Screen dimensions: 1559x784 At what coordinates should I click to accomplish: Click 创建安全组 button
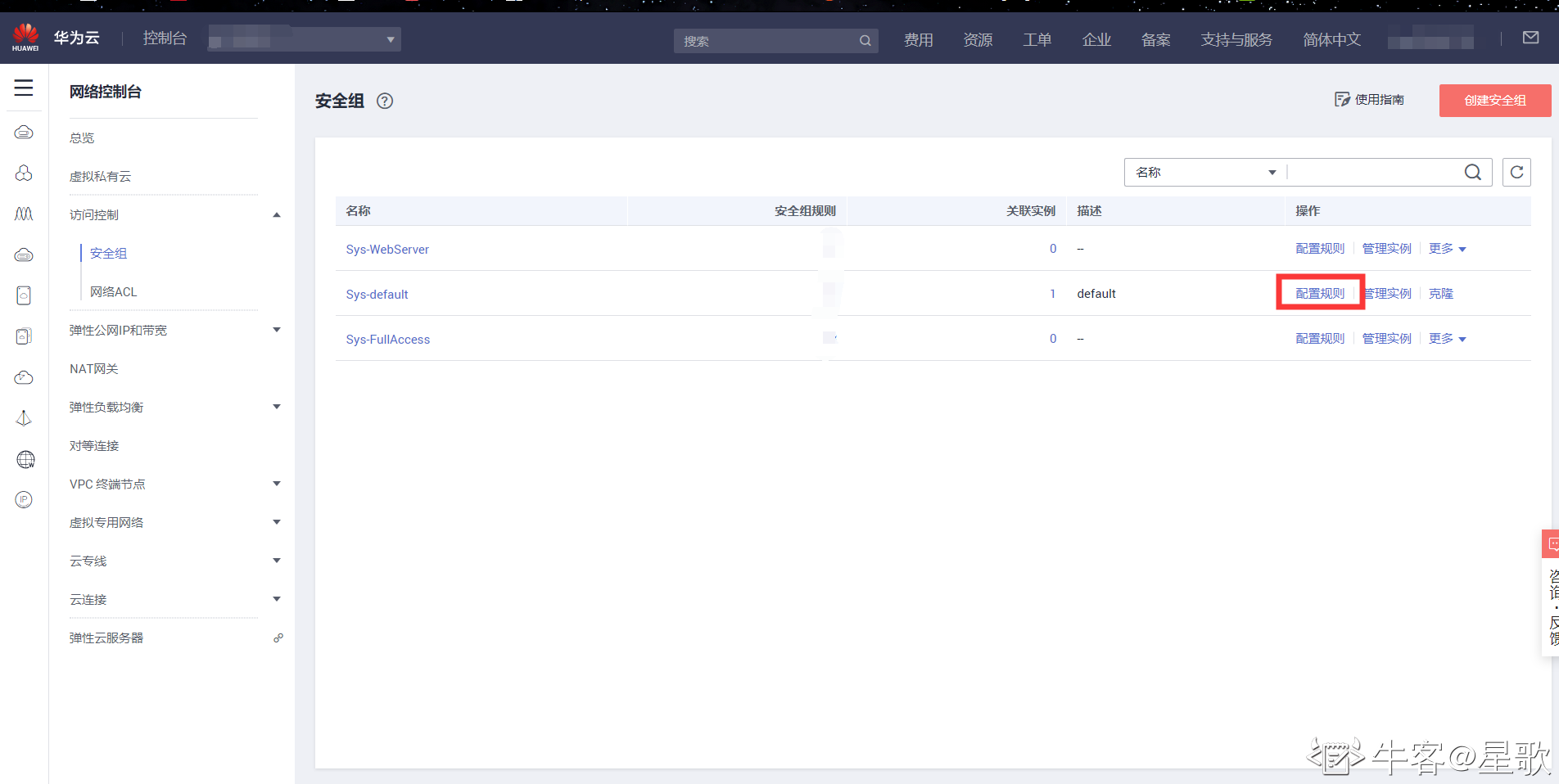(1495, 101)
